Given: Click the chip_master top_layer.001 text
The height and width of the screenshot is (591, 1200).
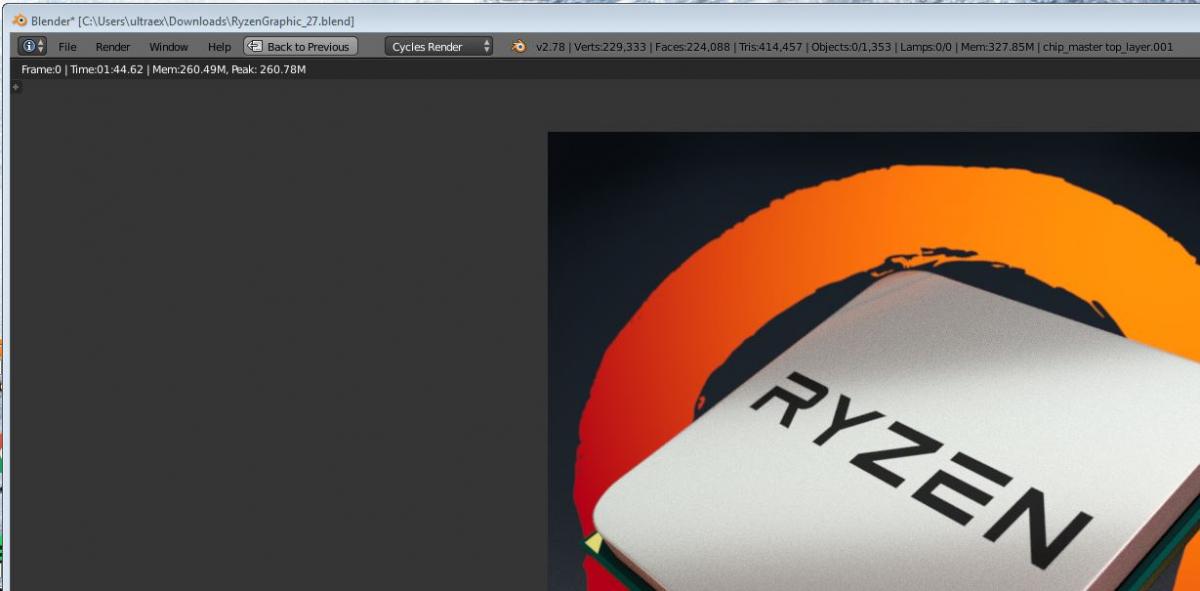Looking at the screenshot, I should pyautogui.click(x=1109, y=47).
